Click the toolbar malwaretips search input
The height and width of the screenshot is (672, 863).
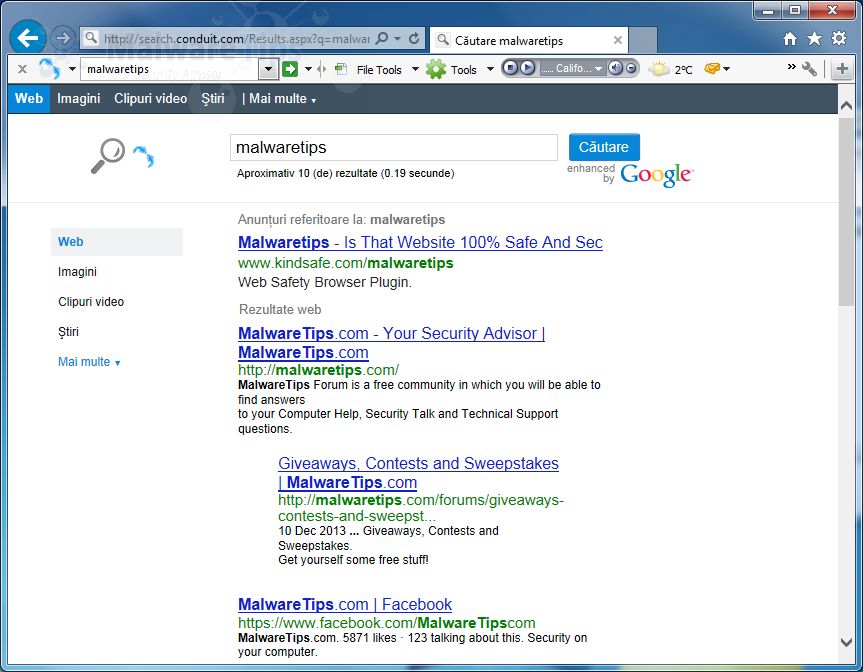(170, 69)
